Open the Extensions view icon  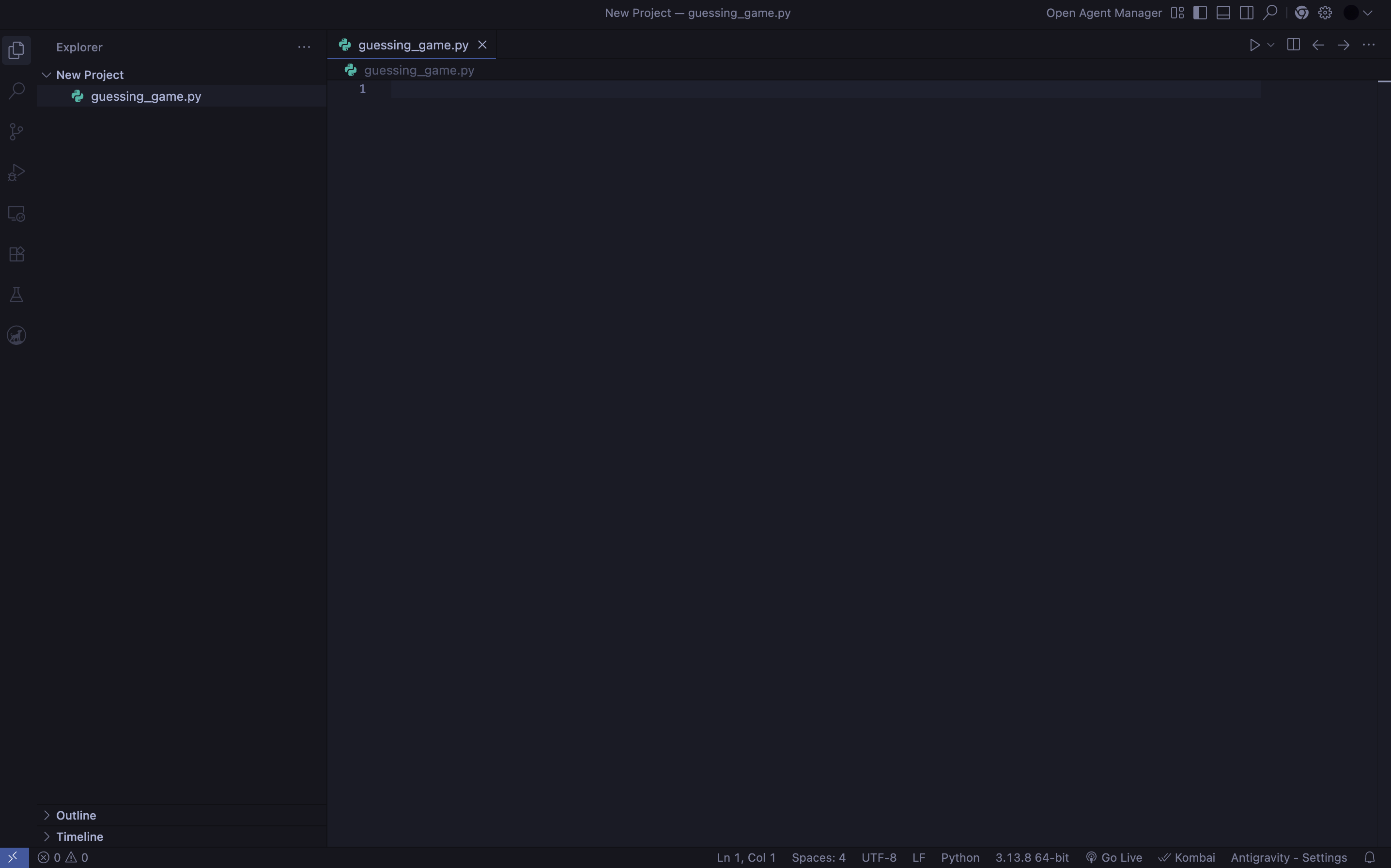coord(16,254)
